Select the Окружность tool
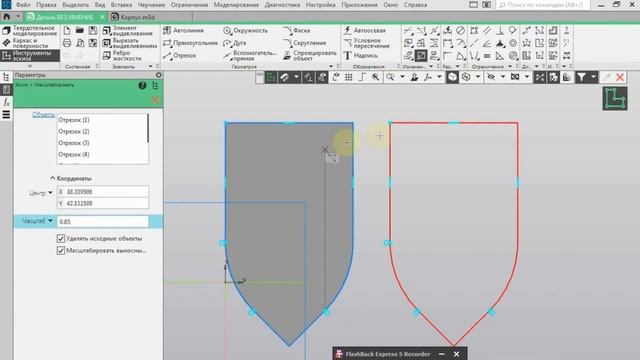 tap(245, 31)
